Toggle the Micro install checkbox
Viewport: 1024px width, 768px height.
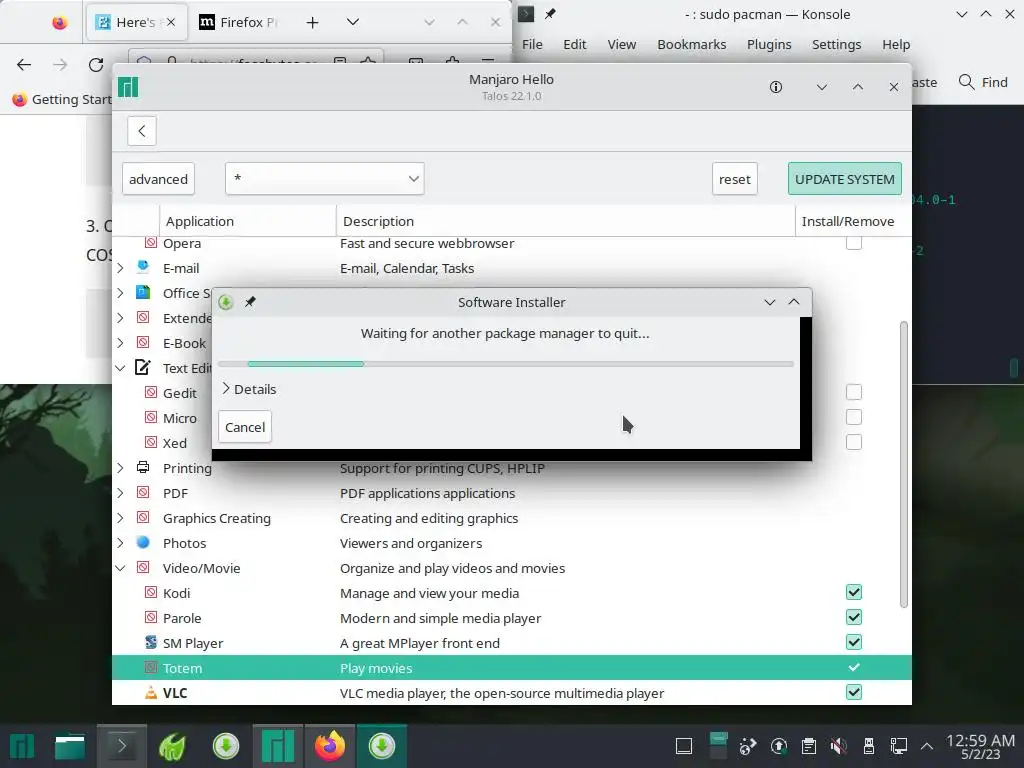854,417
